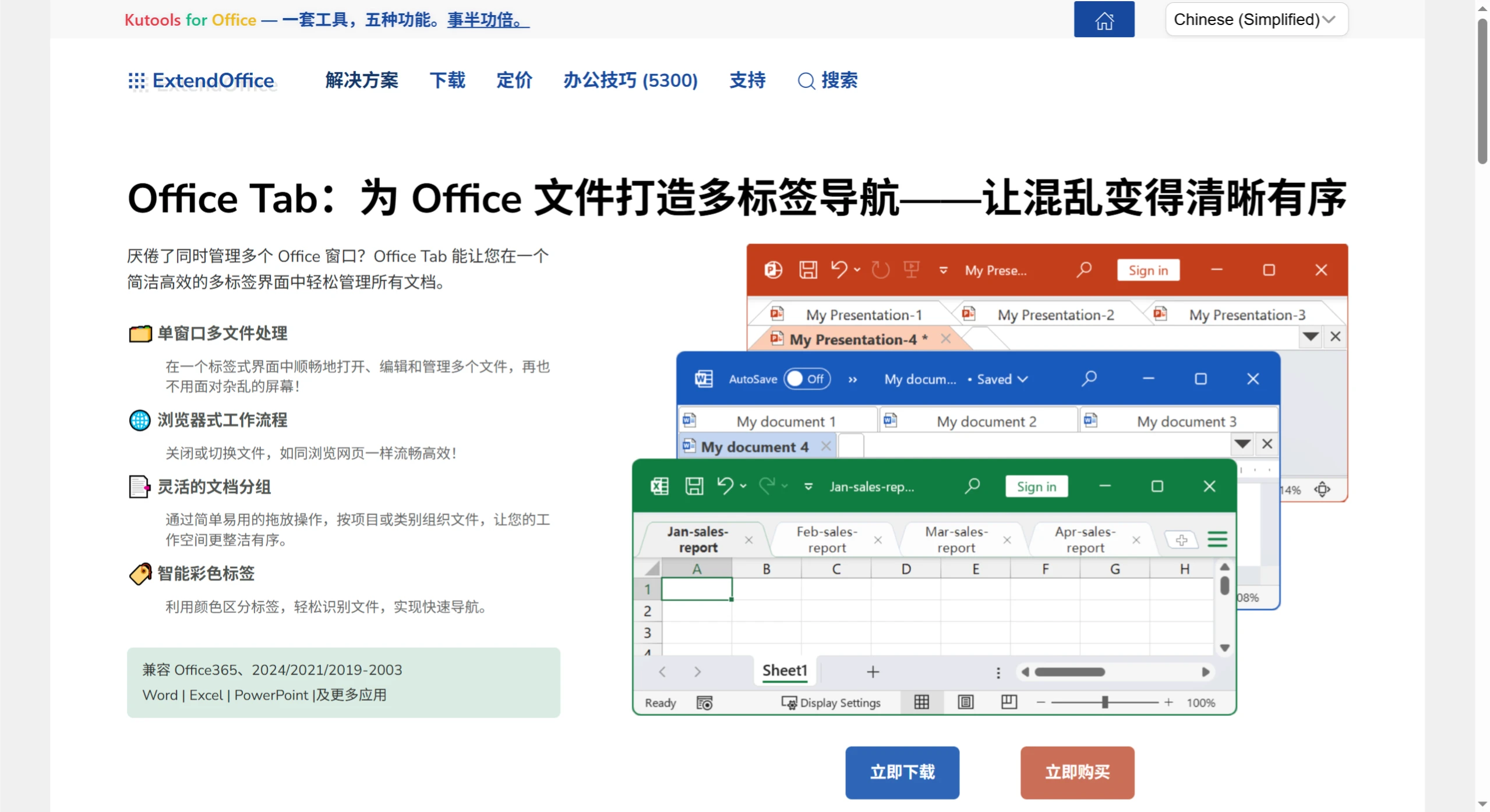Click the search magnifier in the Excel title bar
The height and width of the screenshot is (812, 1490).
972,485
